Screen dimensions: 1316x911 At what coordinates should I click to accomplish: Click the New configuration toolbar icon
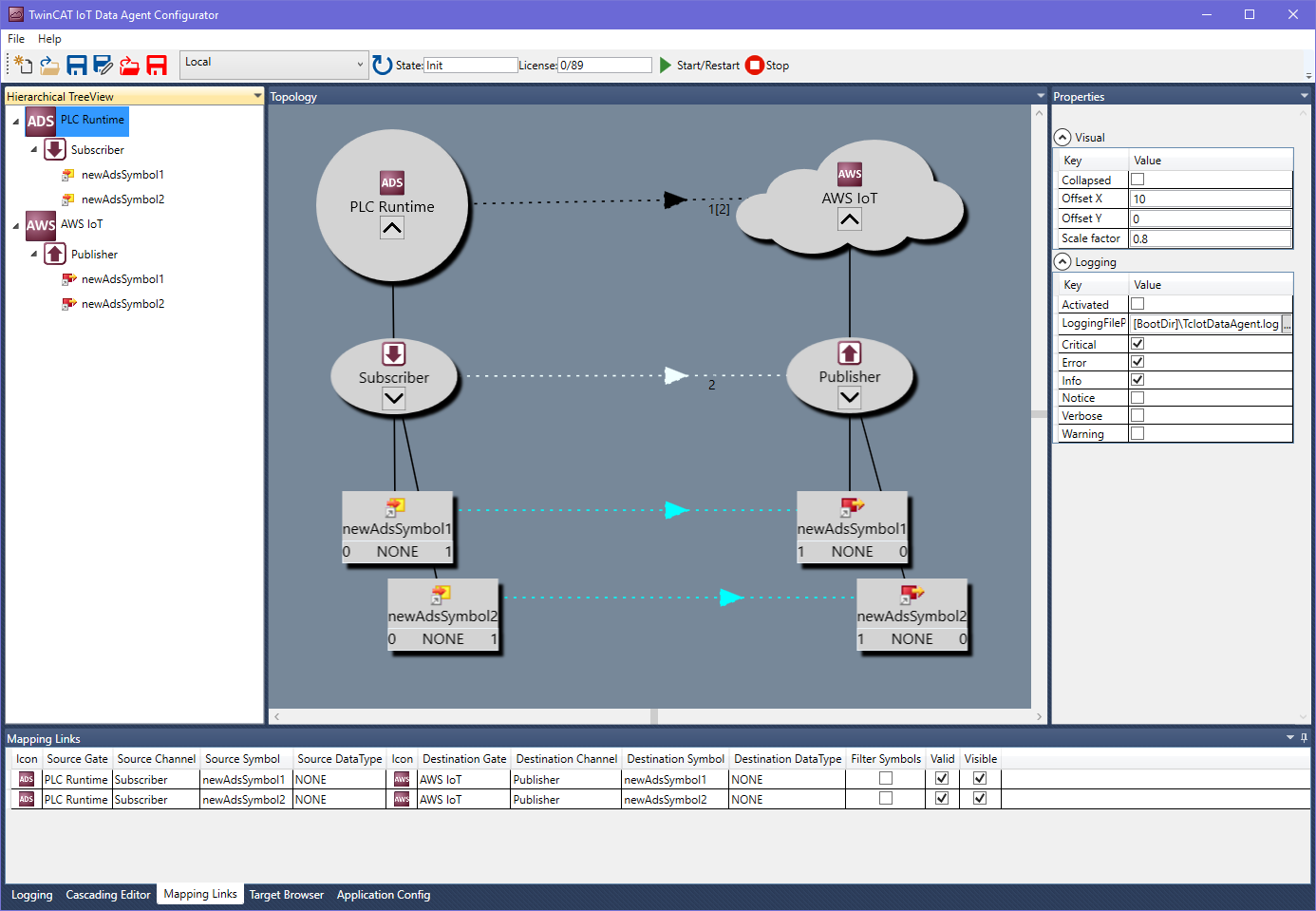click(23, 65)
